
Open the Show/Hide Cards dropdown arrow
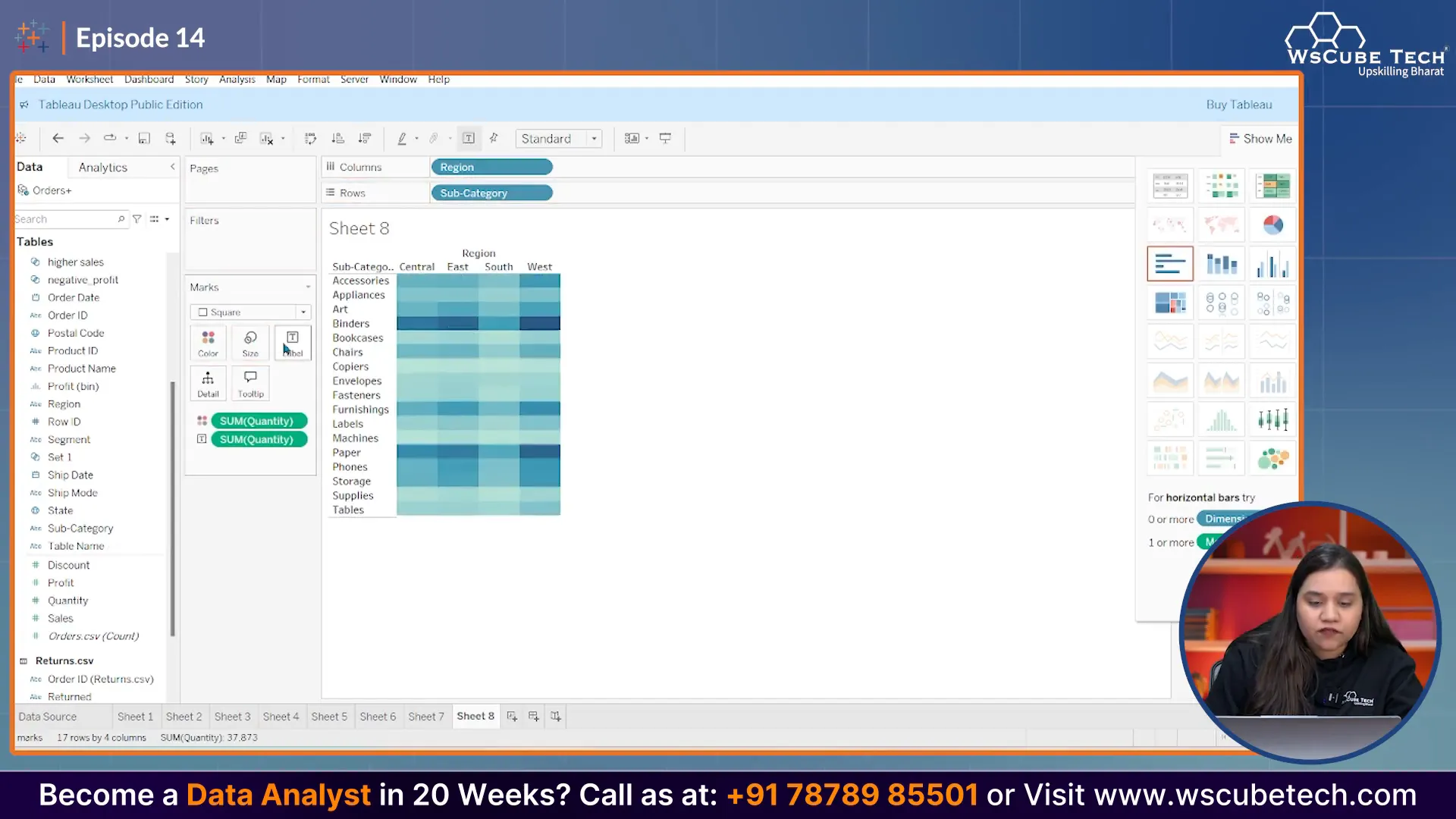(x=647, y=139)
